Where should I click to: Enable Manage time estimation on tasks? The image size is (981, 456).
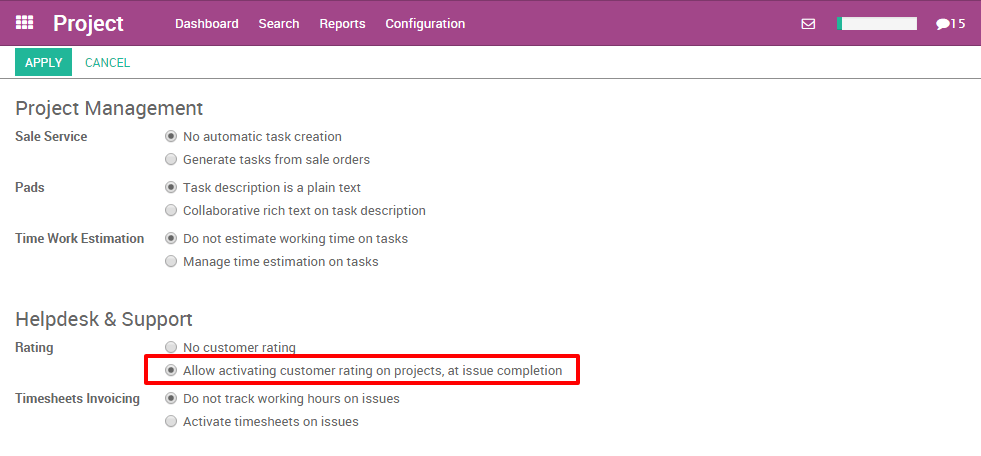(x=171, y=262)
